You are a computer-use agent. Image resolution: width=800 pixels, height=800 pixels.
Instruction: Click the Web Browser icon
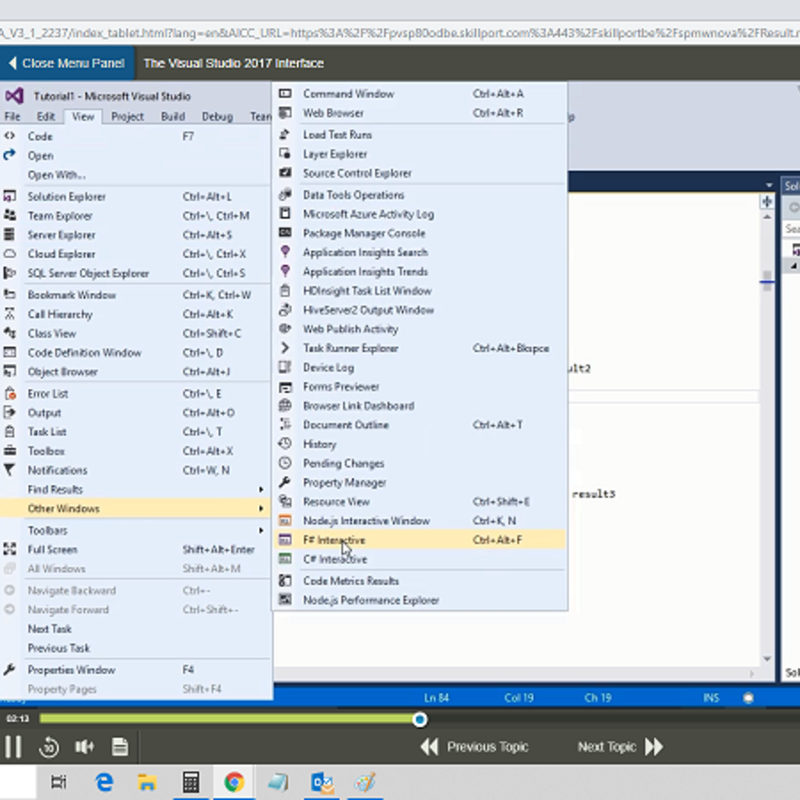pyautogui.click(x=285, y=113)
